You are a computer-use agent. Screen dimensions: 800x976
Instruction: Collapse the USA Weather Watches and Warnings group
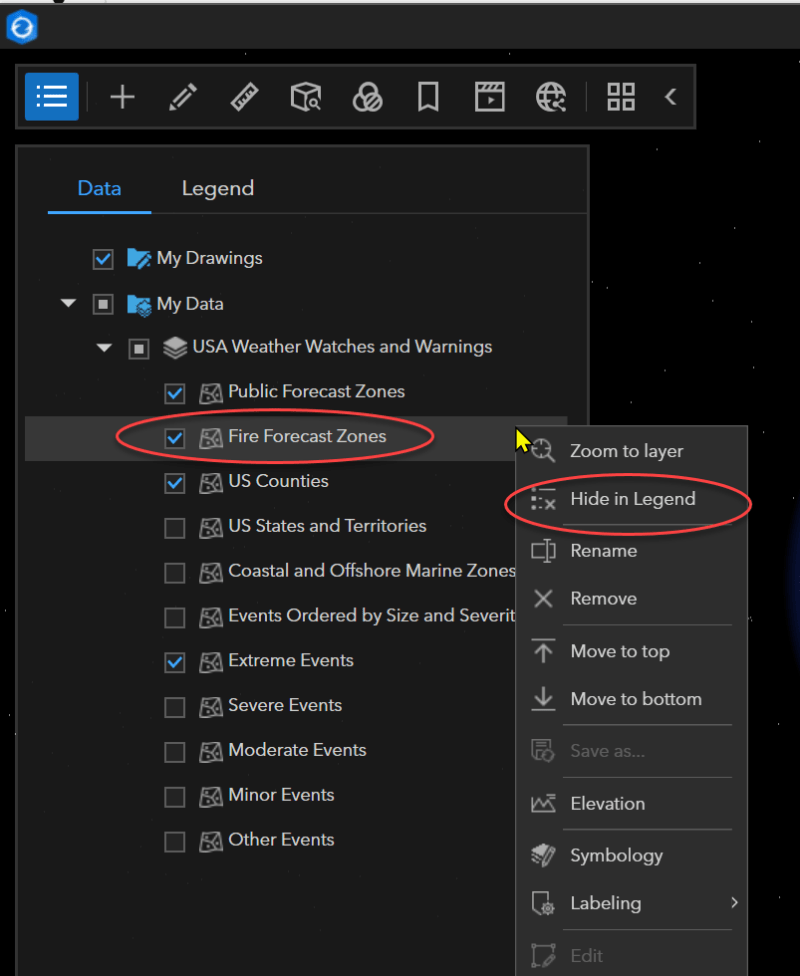coord(104,347)
